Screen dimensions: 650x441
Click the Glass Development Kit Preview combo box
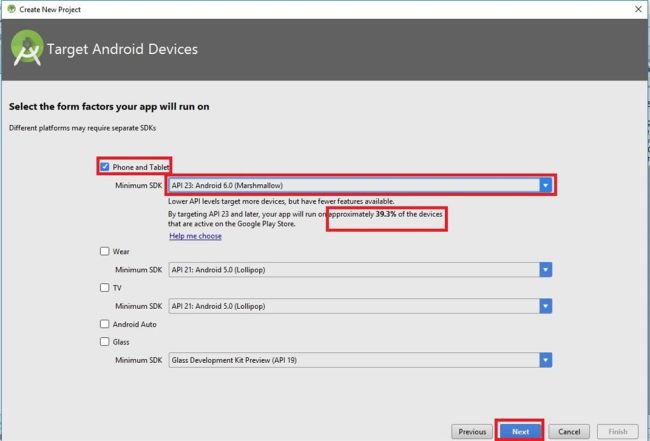360,360
